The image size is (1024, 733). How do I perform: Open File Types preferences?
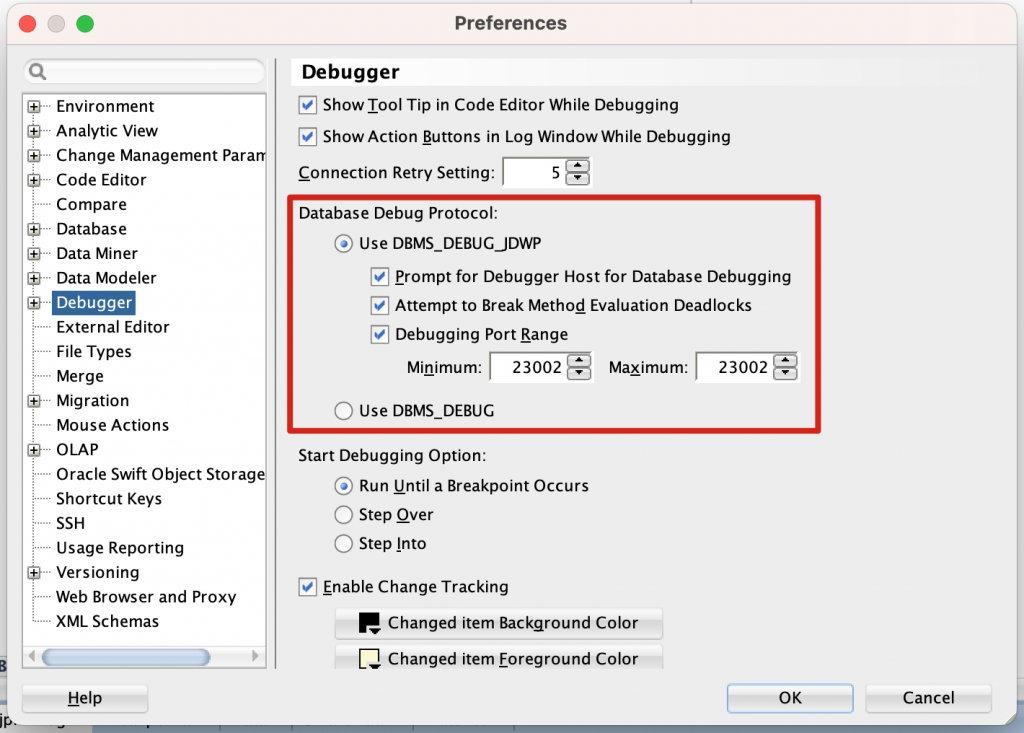point(93,351)
